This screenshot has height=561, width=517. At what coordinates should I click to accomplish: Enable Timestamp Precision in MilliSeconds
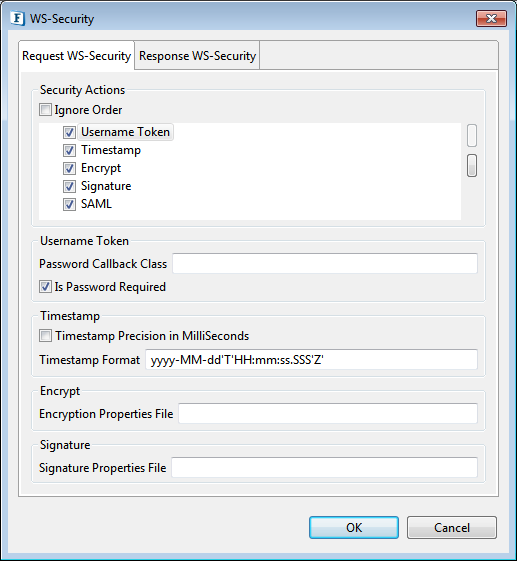pyautogui.click(x=45, y=336)
